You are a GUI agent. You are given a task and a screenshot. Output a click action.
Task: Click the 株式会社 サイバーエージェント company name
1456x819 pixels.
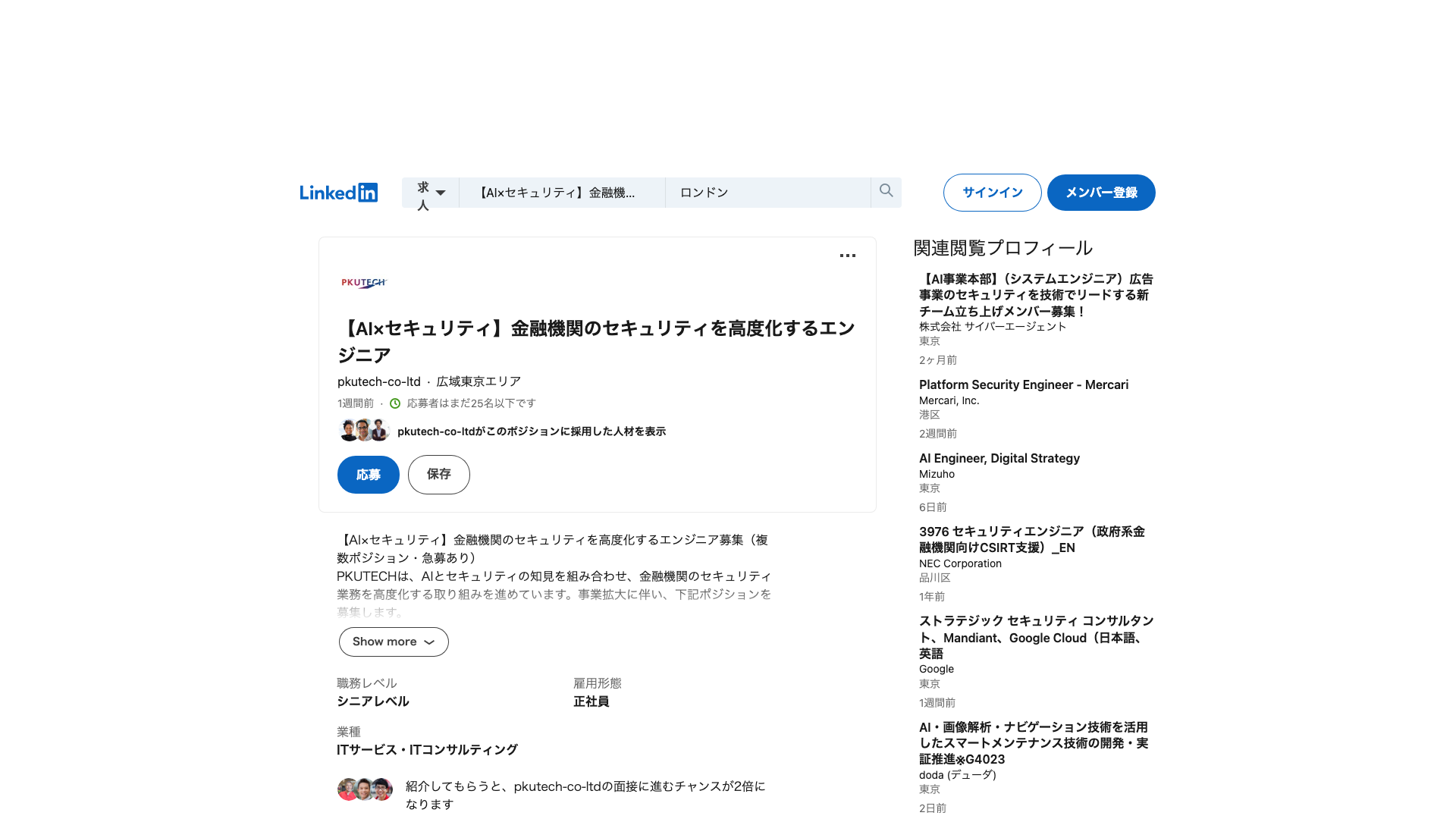coord(993,327)
